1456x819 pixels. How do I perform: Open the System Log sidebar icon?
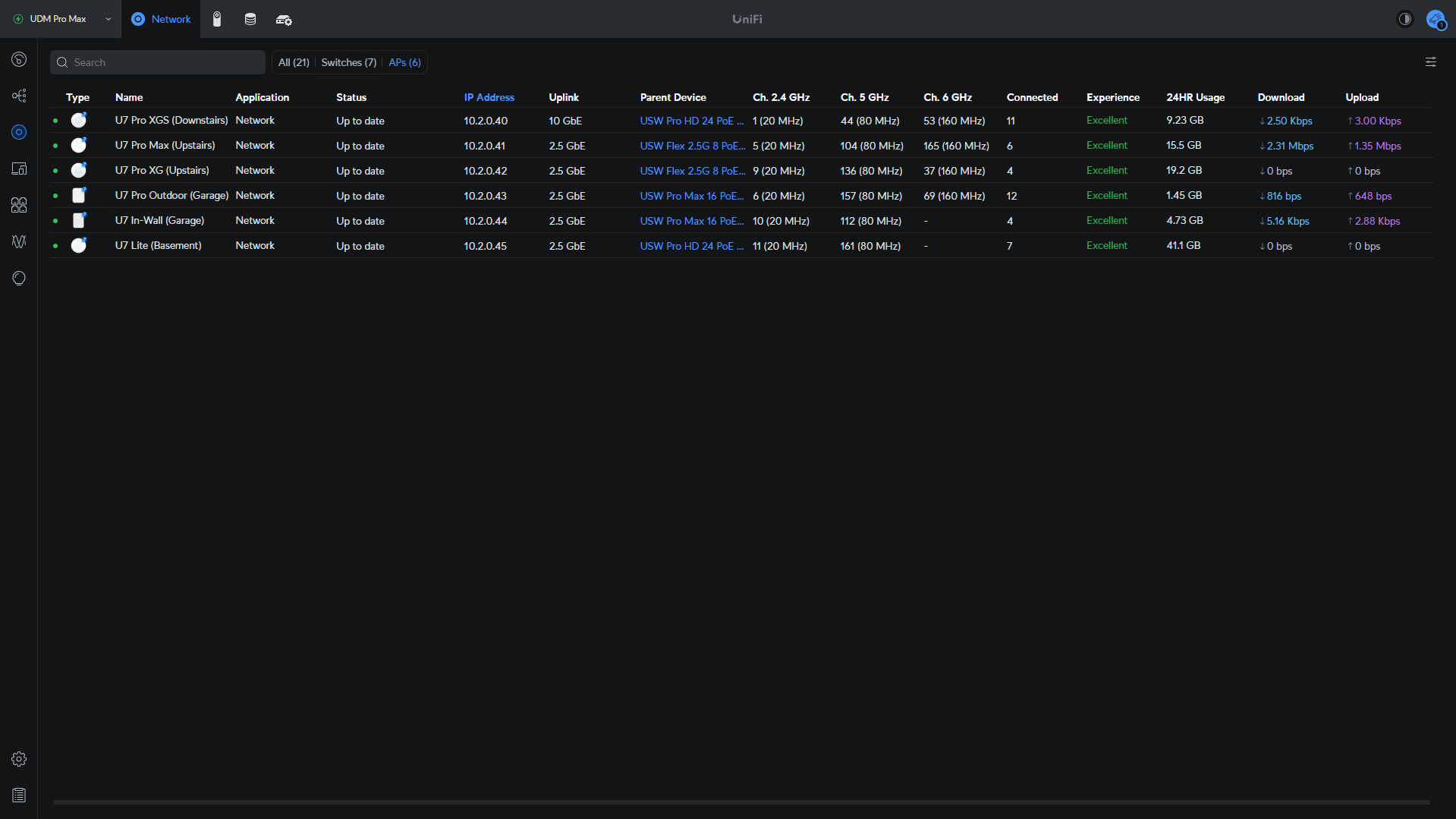[19, 795]
